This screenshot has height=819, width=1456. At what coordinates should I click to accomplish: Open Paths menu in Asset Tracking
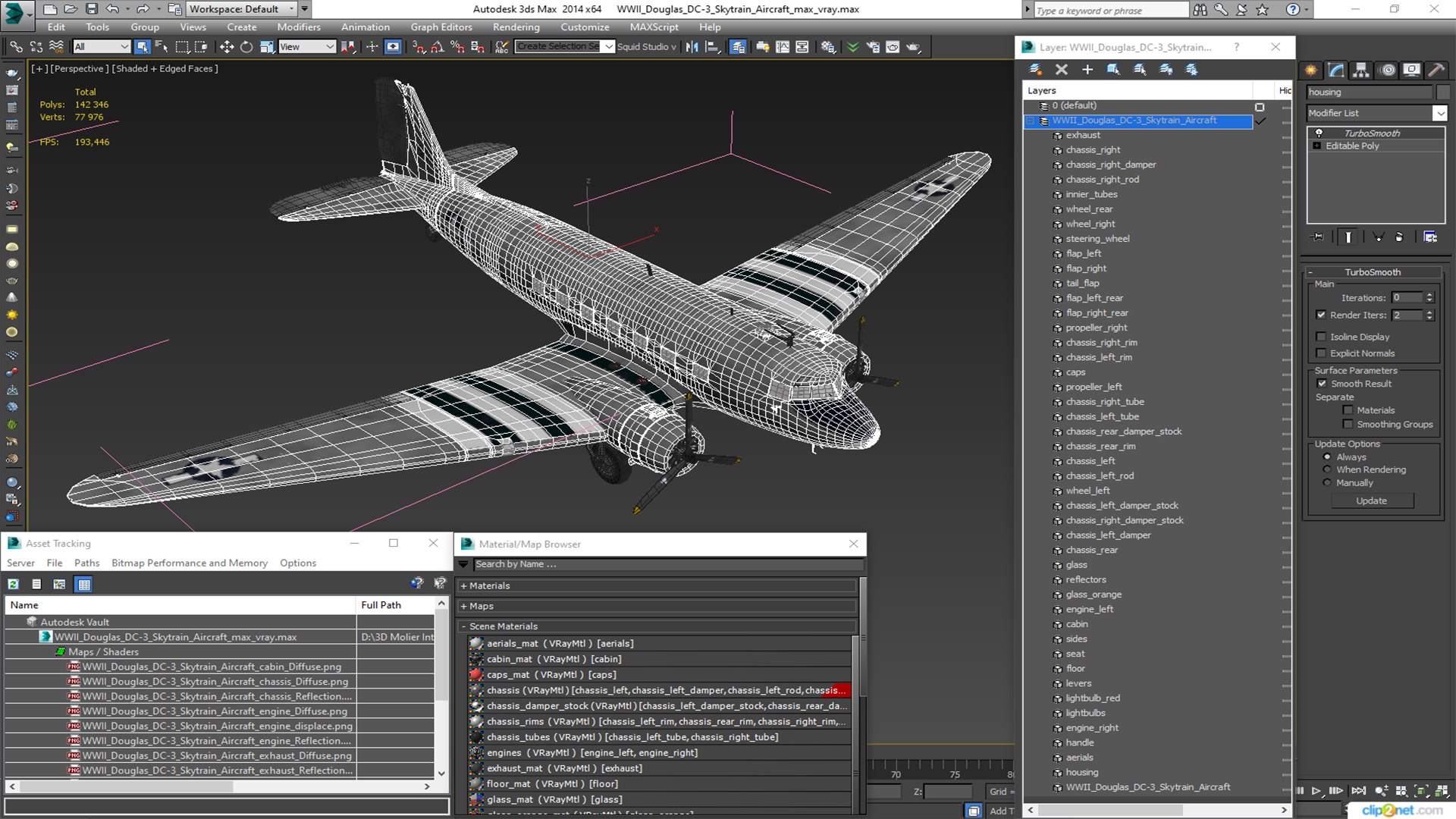tap(86, 563)
